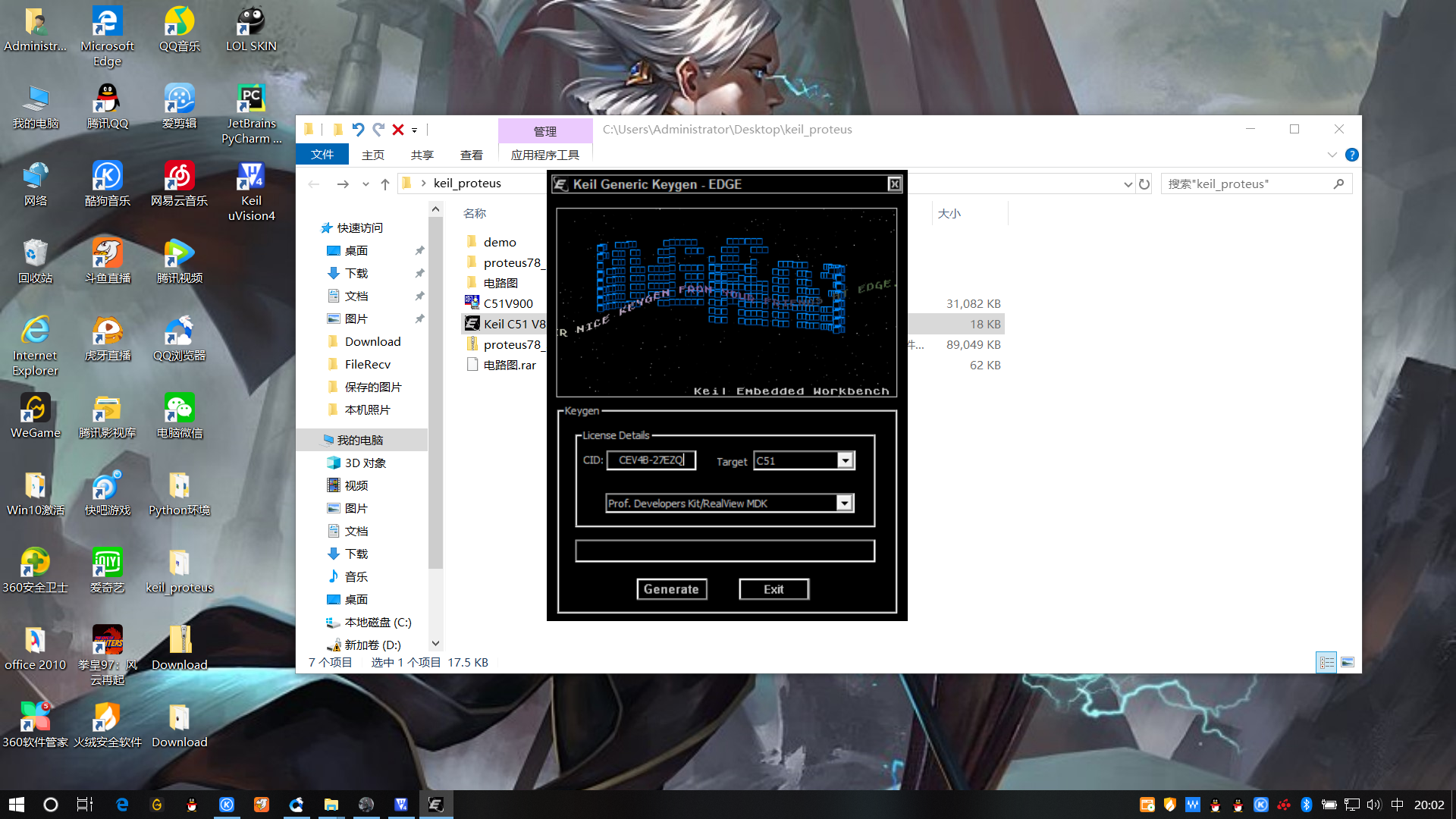Click the up-directory arrow icon
The height and width of the screenshot is (819, 1456).
385,184
